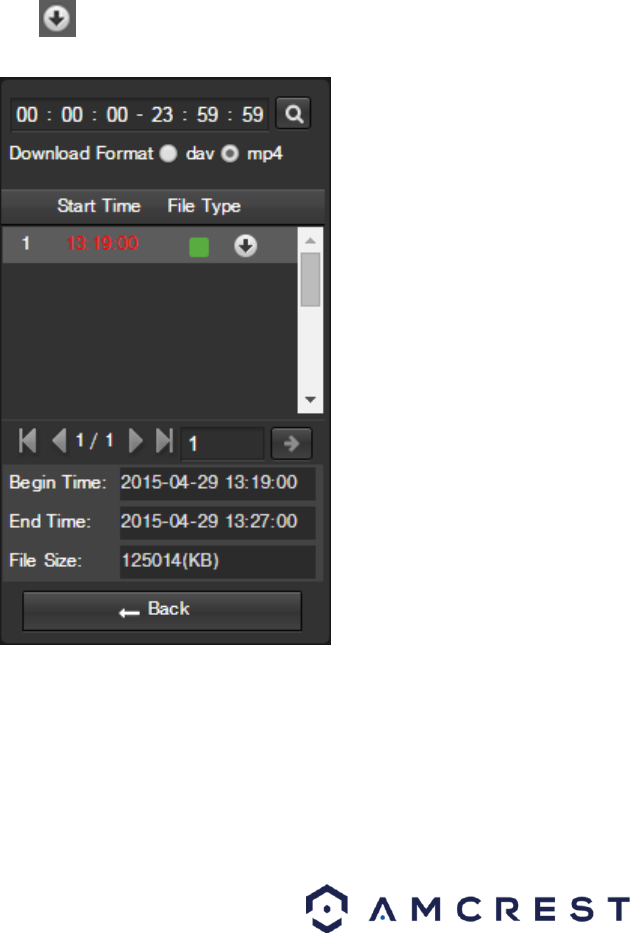Jump to the last page

[x=164, y=441]
